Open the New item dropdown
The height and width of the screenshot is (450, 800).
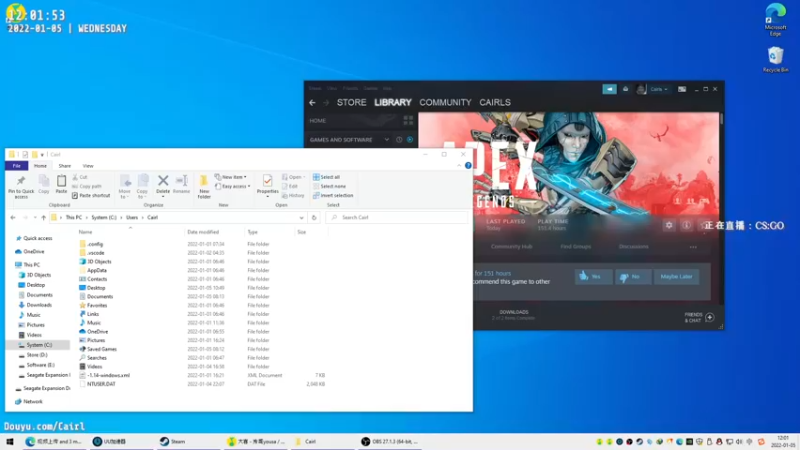click(x=231, y=177)
